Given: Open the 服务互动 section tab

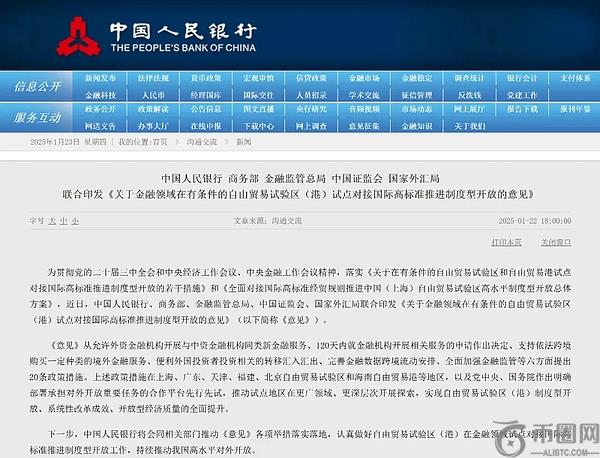Looking at the screenshot, I should pyautogui.click(x=37, y=118).
